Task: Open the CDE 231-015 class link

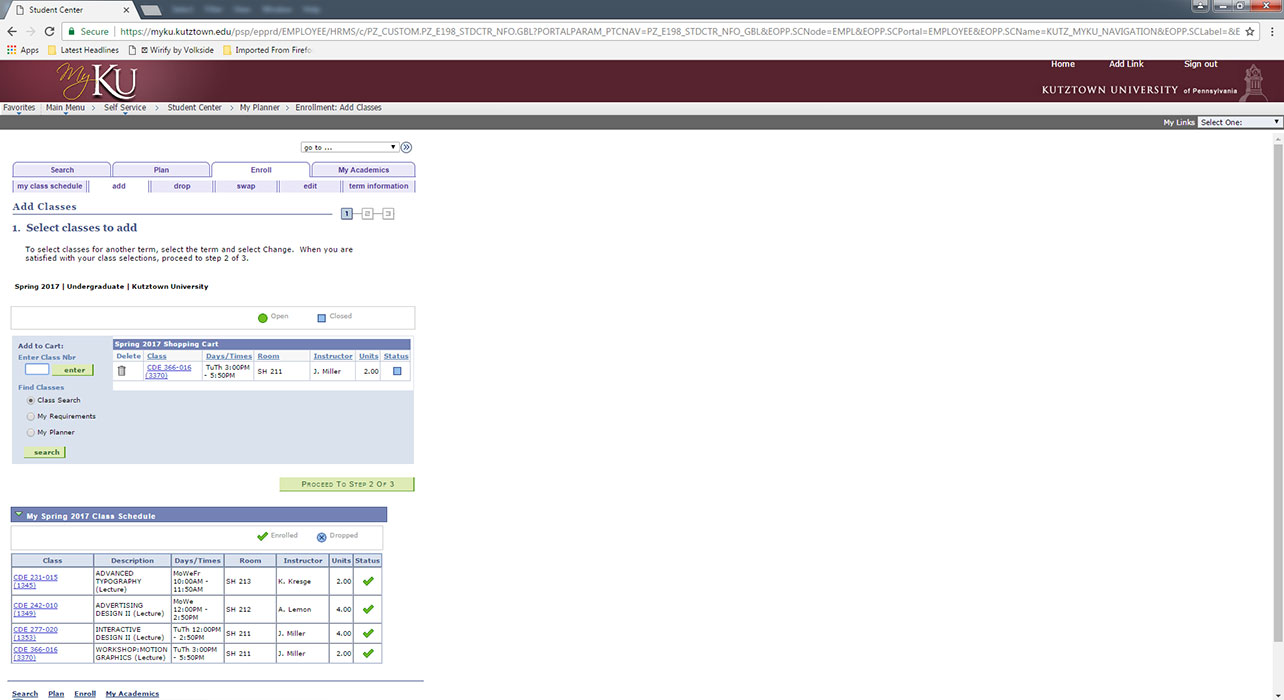Action: coord(35,577)
